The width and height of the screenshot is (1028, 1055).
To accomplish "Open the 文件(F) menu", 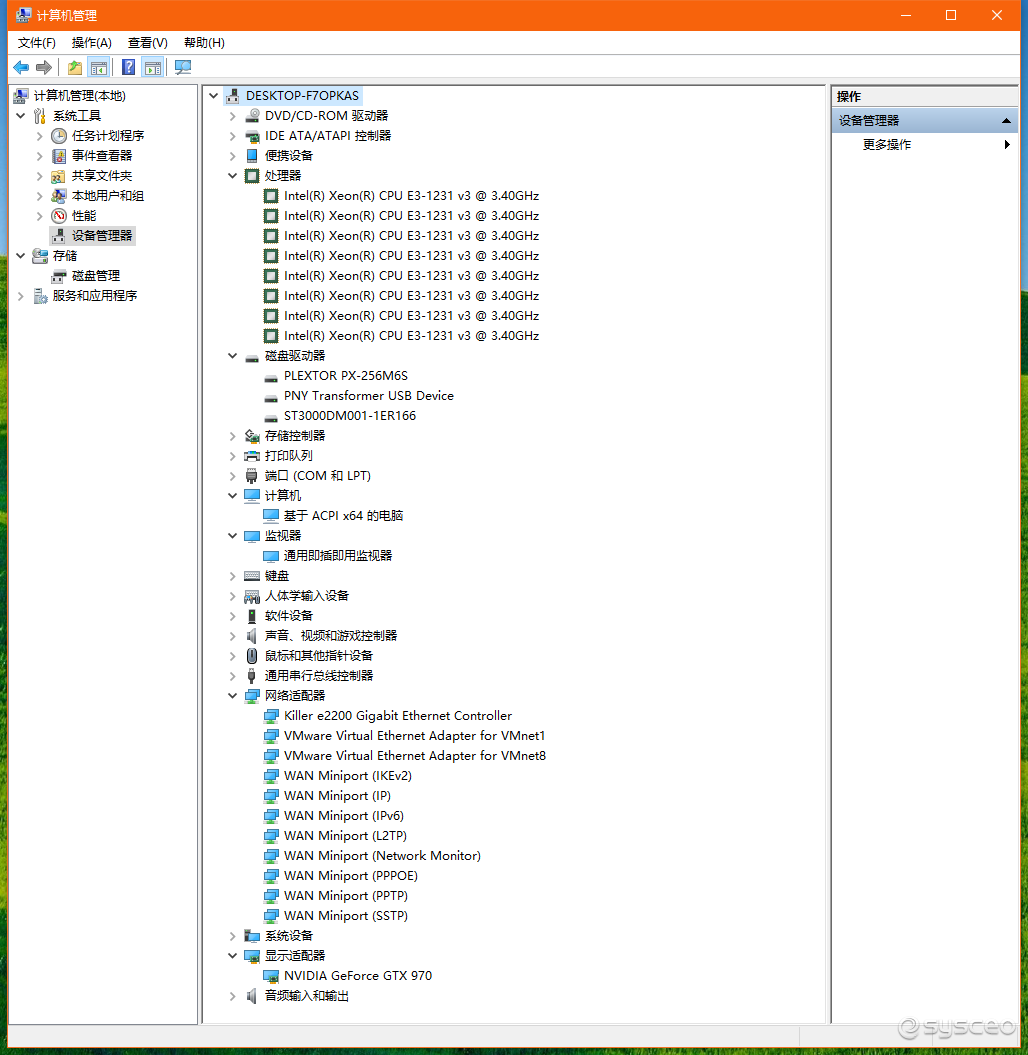I will tap(36, 42).
